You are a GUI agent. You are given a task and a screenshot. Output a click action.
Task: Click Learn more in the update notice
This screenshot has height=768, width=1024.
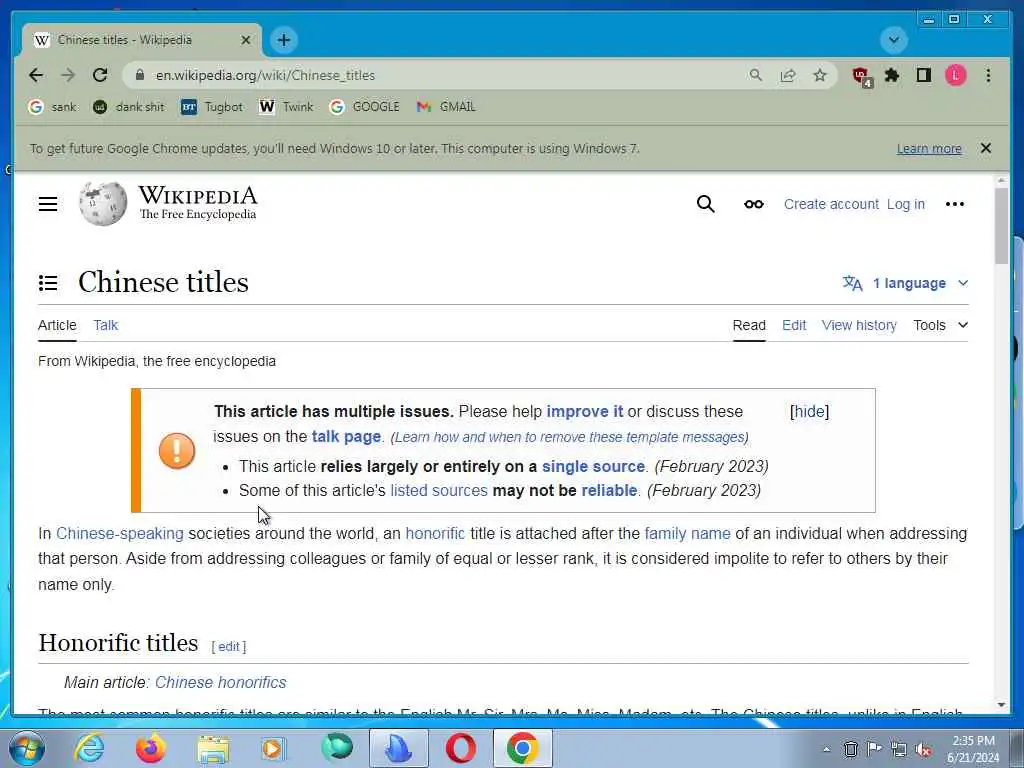point(929,148)
